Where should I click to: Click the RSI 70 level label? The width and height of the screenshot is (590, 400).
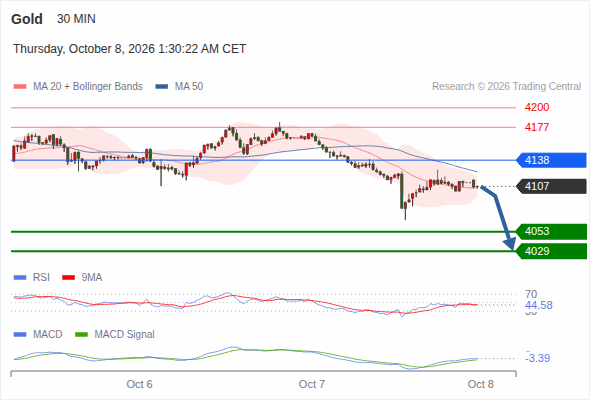click(x=531, y=294)
